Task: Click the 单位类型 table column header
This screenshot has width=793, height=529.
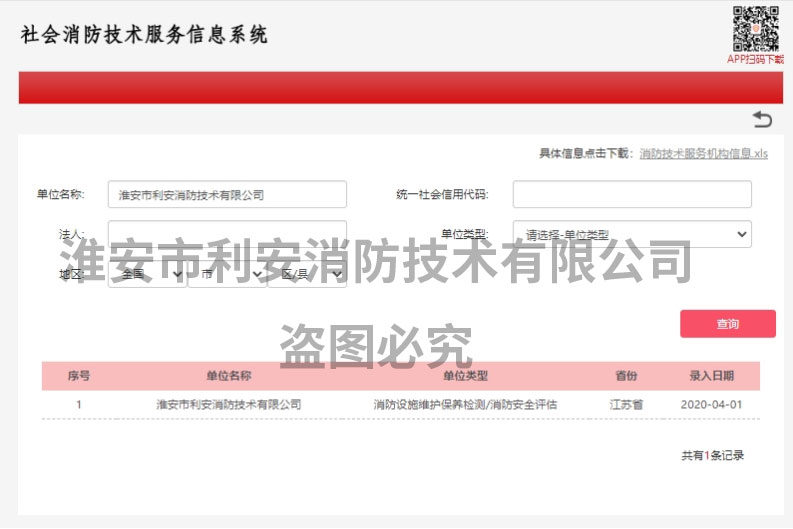Action: point(465,376)
